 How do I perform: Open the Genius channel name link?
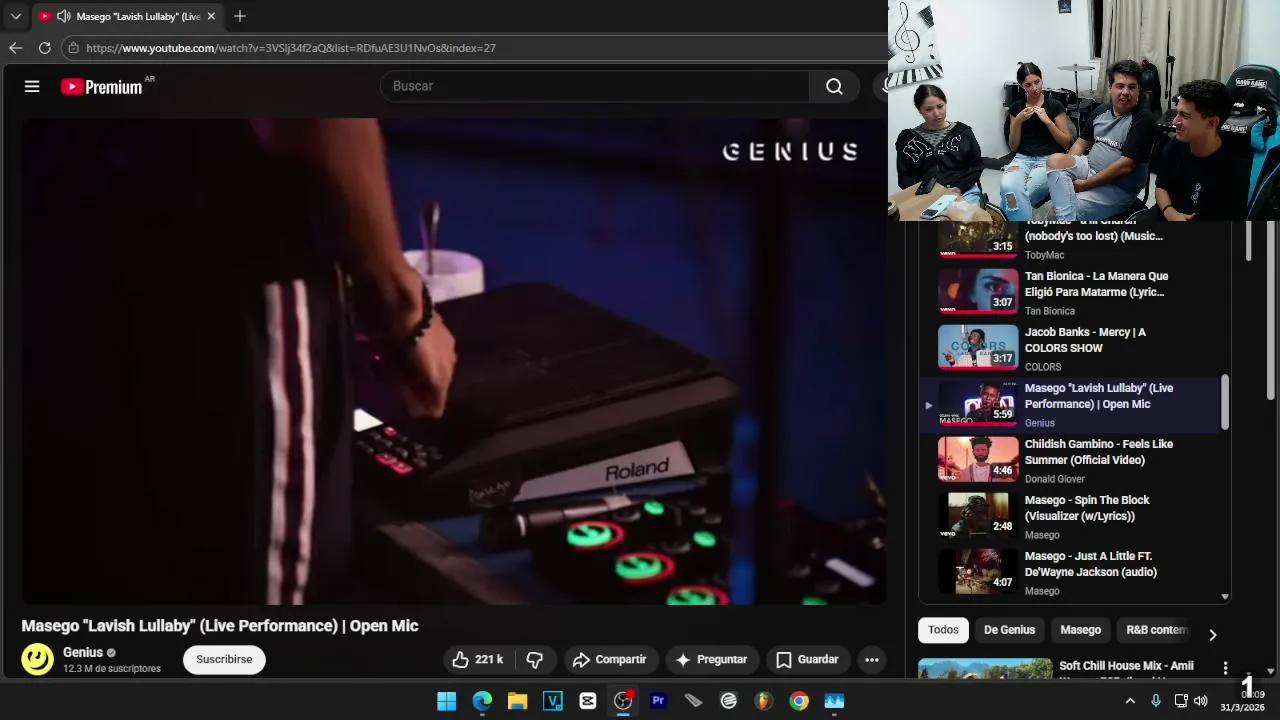click(x=83, y=653)
